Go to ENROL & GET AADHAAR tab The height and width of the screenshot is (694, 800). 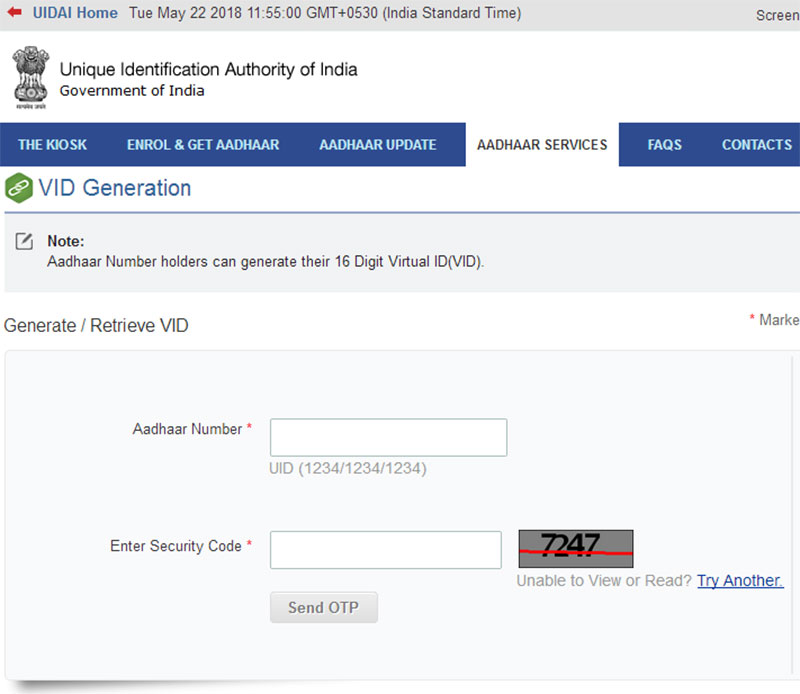(203, 144)
